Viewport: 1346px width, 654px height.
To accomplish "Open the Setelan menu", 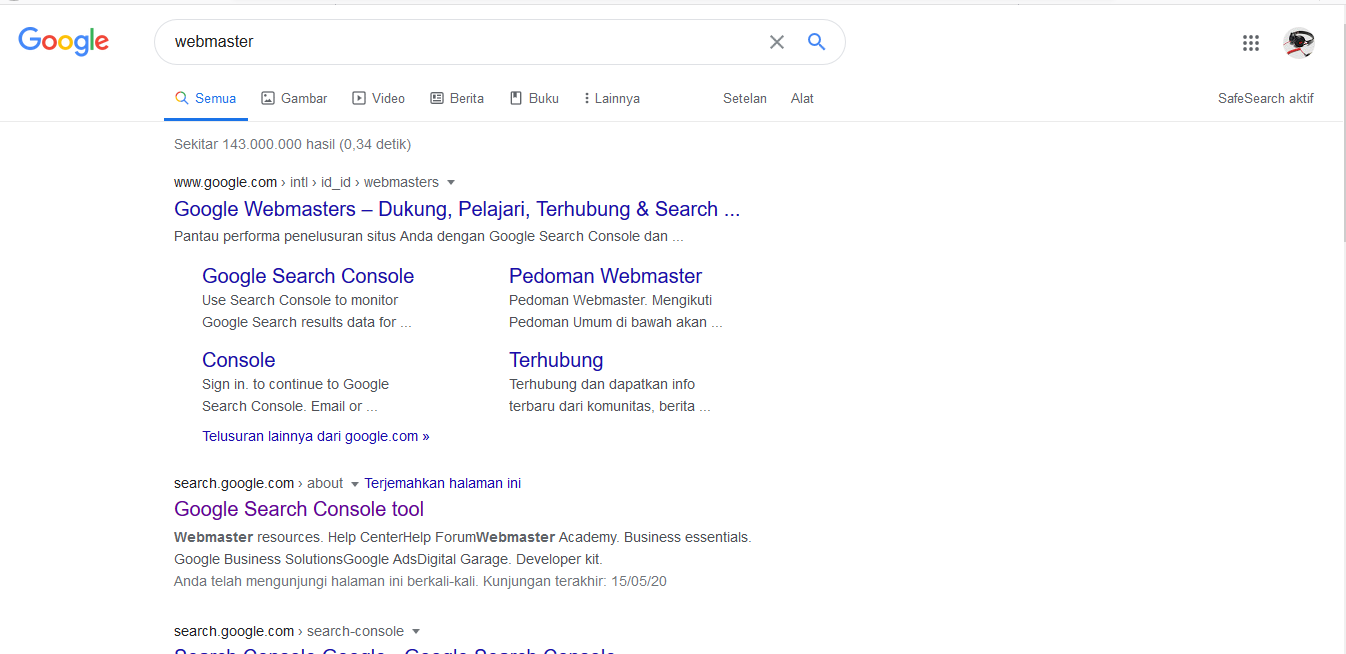I will click(x=744, y=98).
